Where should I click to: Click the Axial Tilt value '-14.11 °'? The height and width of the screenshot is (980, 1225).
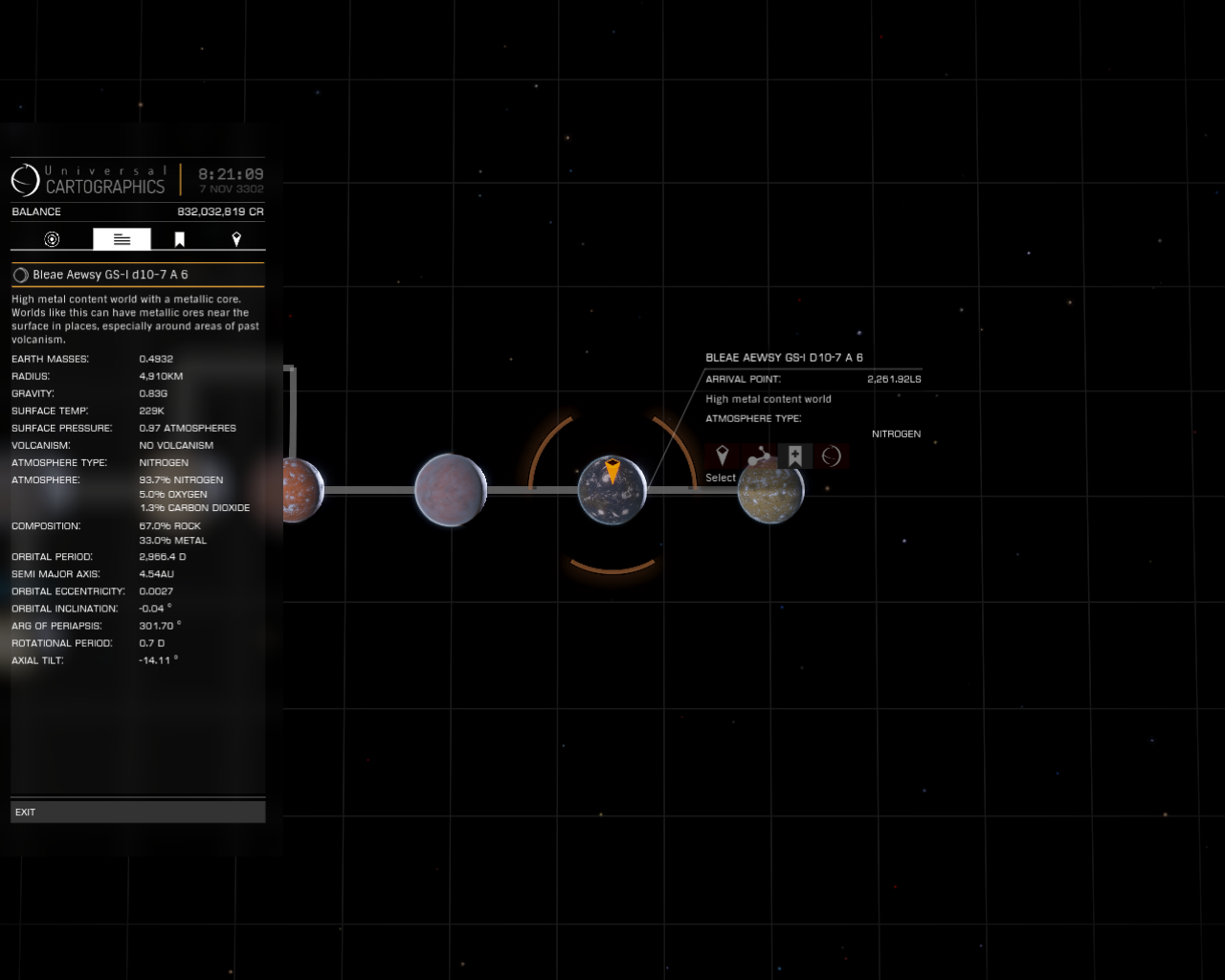(x=158, y=660)
